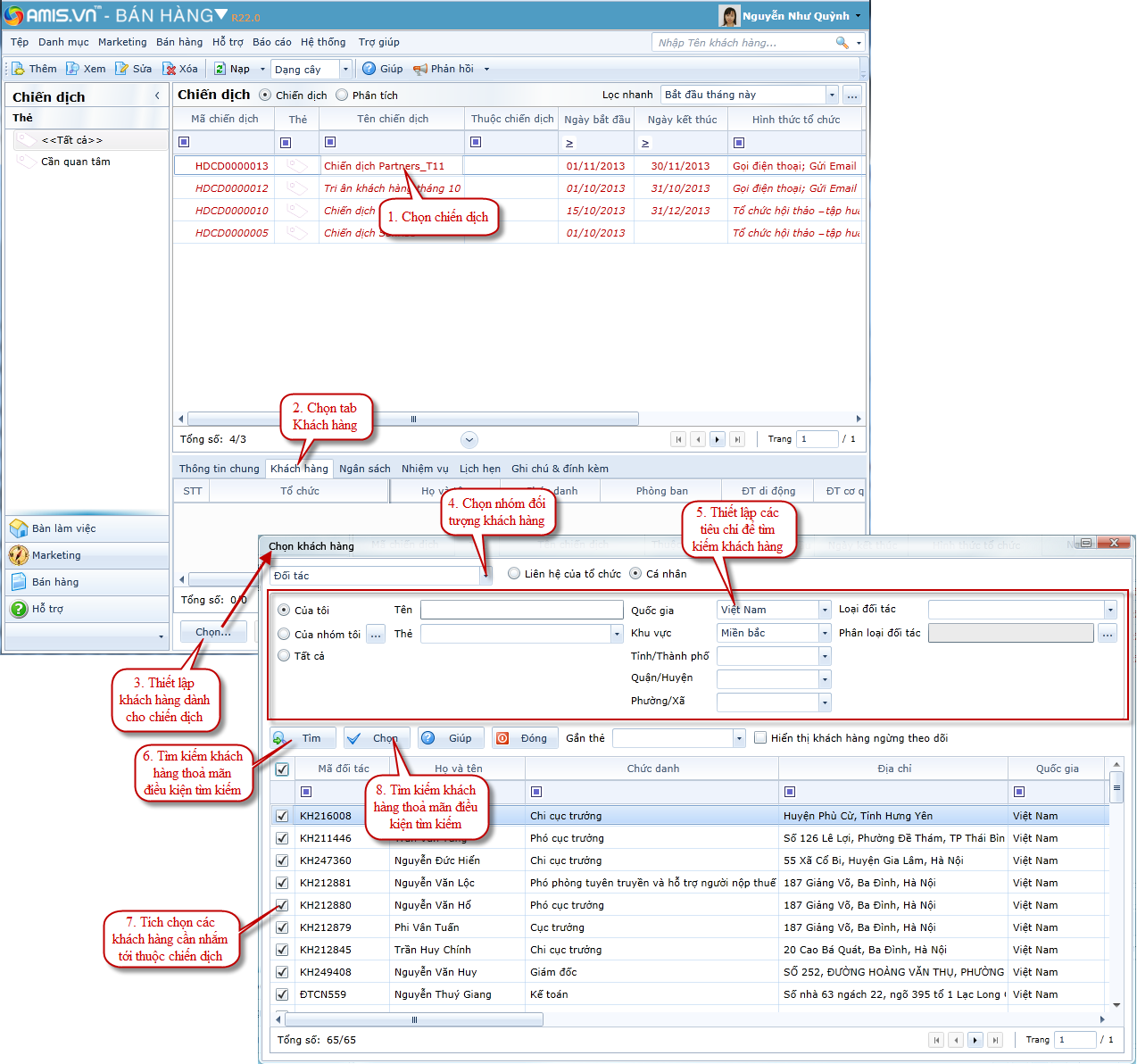Enable Hiển thị khách hàng ngừng theo dõi
This screenshot has height=1064, width=1137.
click(760, 738)
